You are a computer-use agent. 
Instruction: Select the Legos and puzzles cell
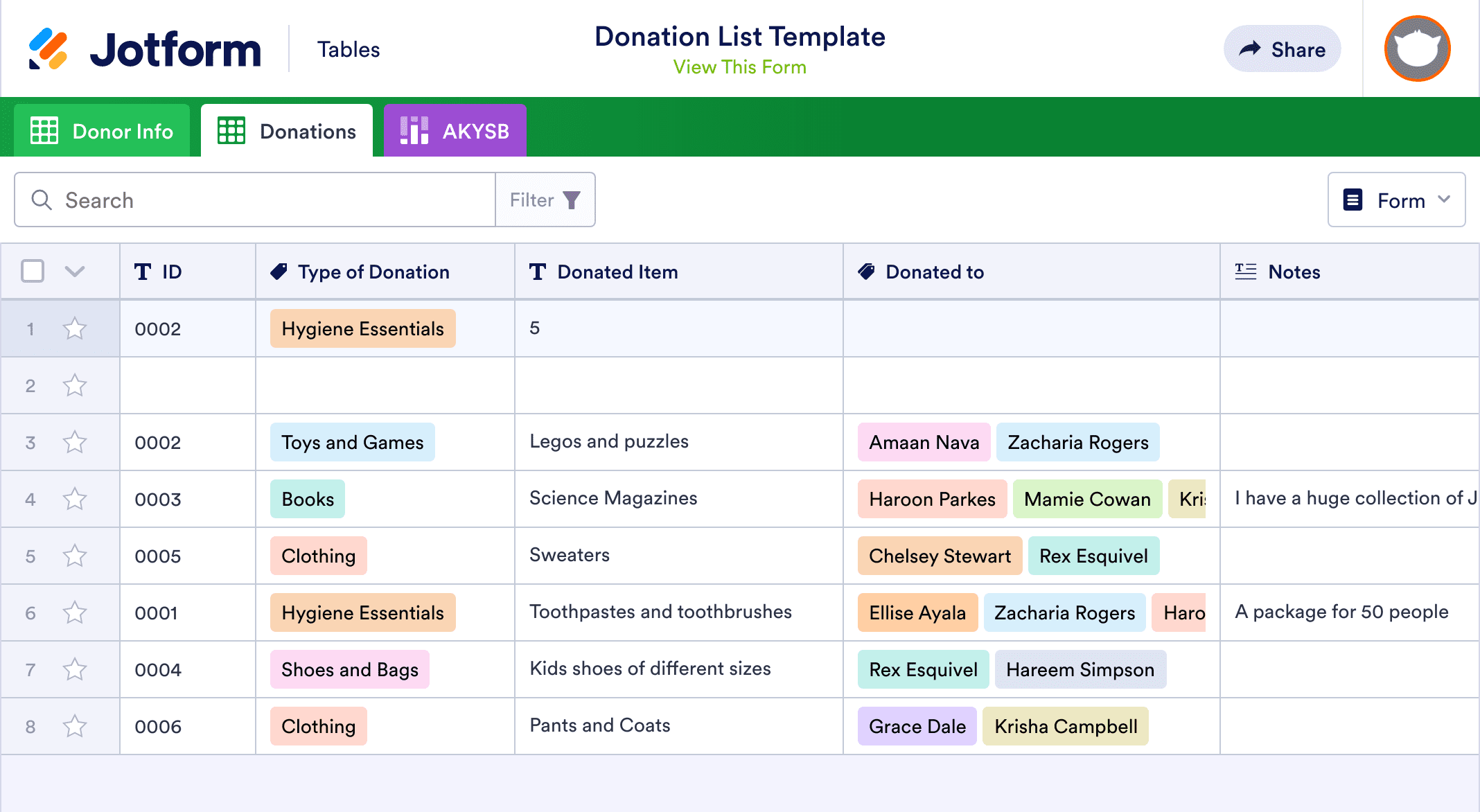[679, 442]
